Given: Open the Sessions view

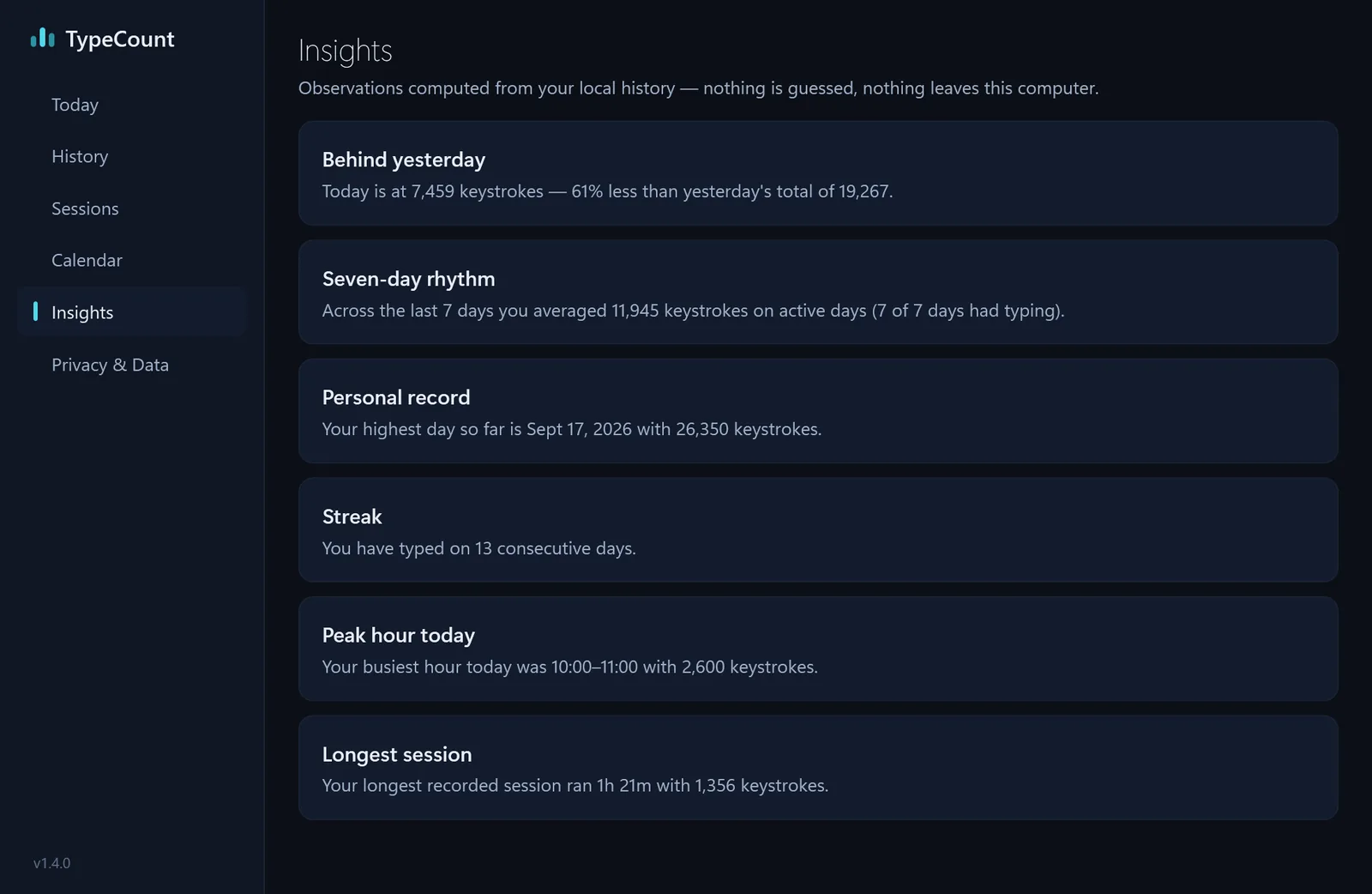Looking at the screenshot, I should point(132,208).
